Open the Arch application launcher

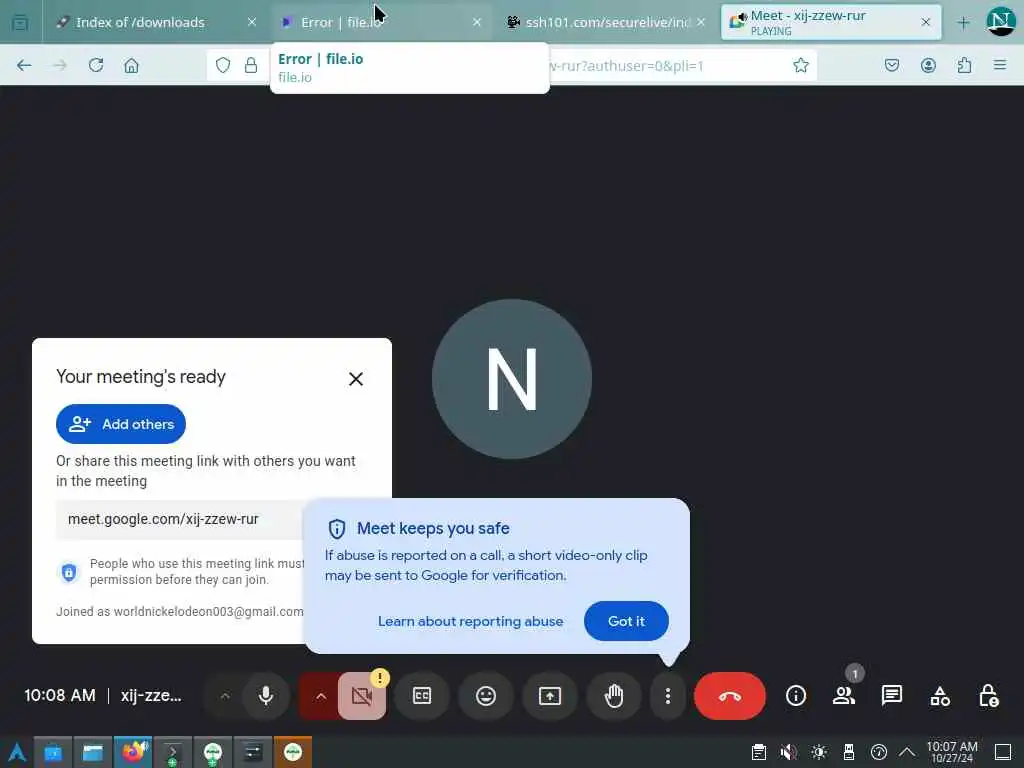16,752
